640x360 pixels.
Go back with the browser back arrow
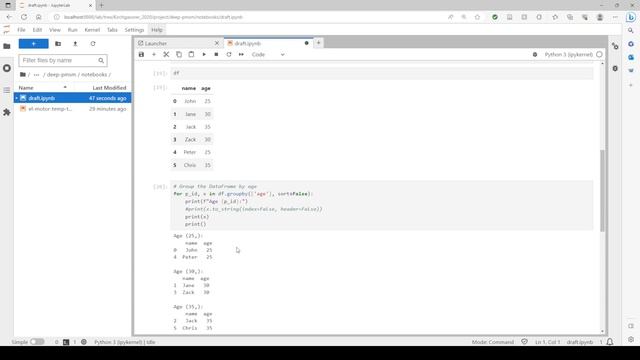pos(9,17)
